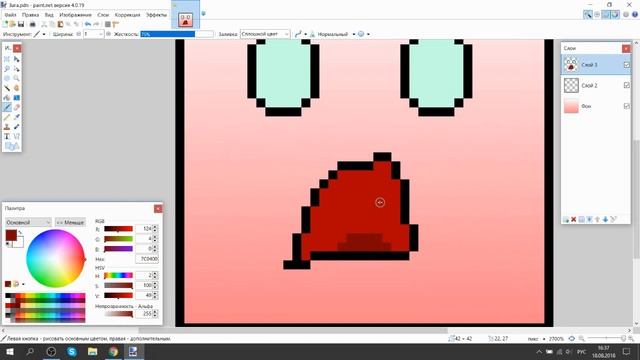Image resolution: width=640 pixels, height=360 pixels.
Task: Click the New image toolbar icon
Action: [5, 24]
